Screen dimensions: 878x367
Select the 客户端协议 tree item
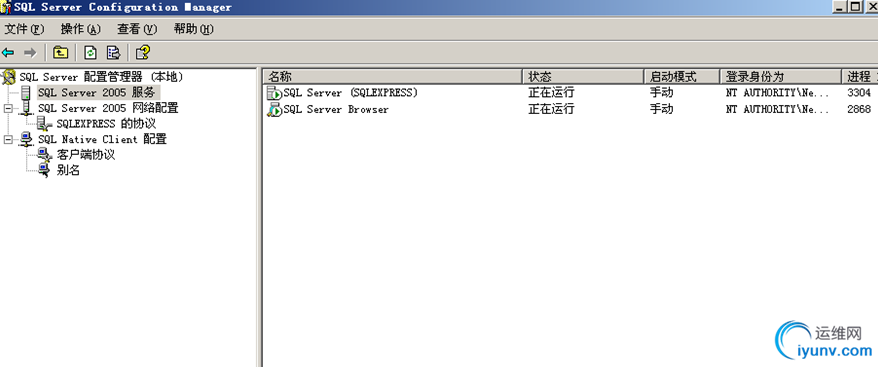pos(86,155)
